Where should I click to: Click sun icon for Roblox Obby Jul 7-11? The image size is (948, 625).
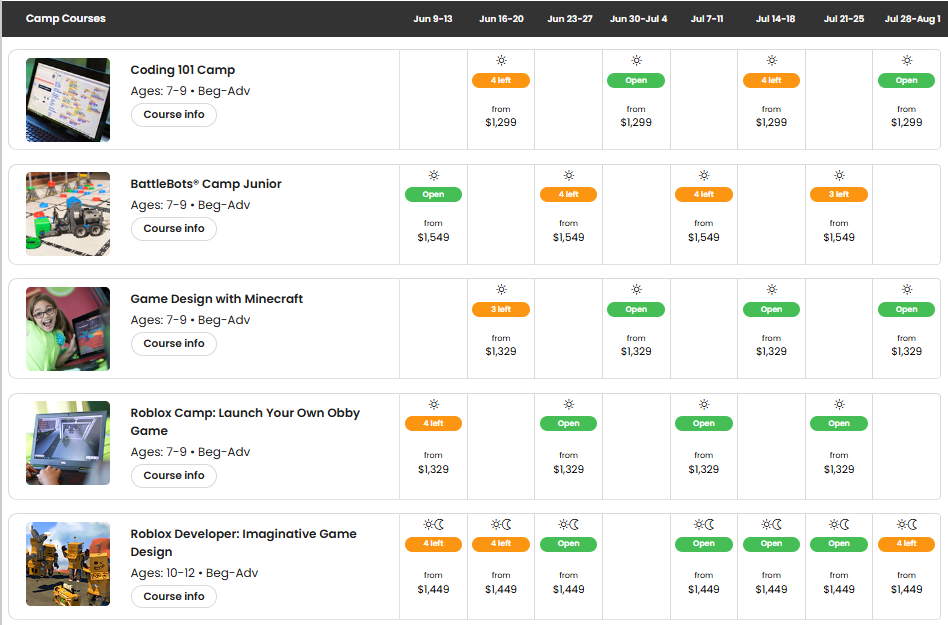coord(704,404)
